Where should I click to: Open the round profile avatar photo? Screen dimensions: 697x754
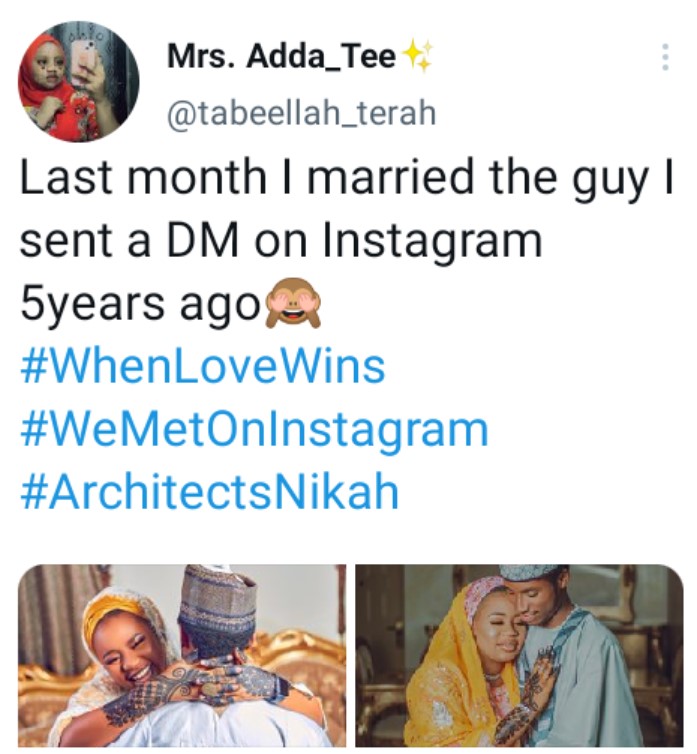pos(79,81)
